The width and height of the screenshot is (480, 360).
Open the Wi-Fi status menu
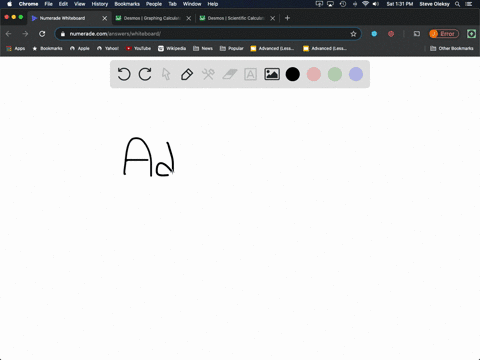click(365, 4)
